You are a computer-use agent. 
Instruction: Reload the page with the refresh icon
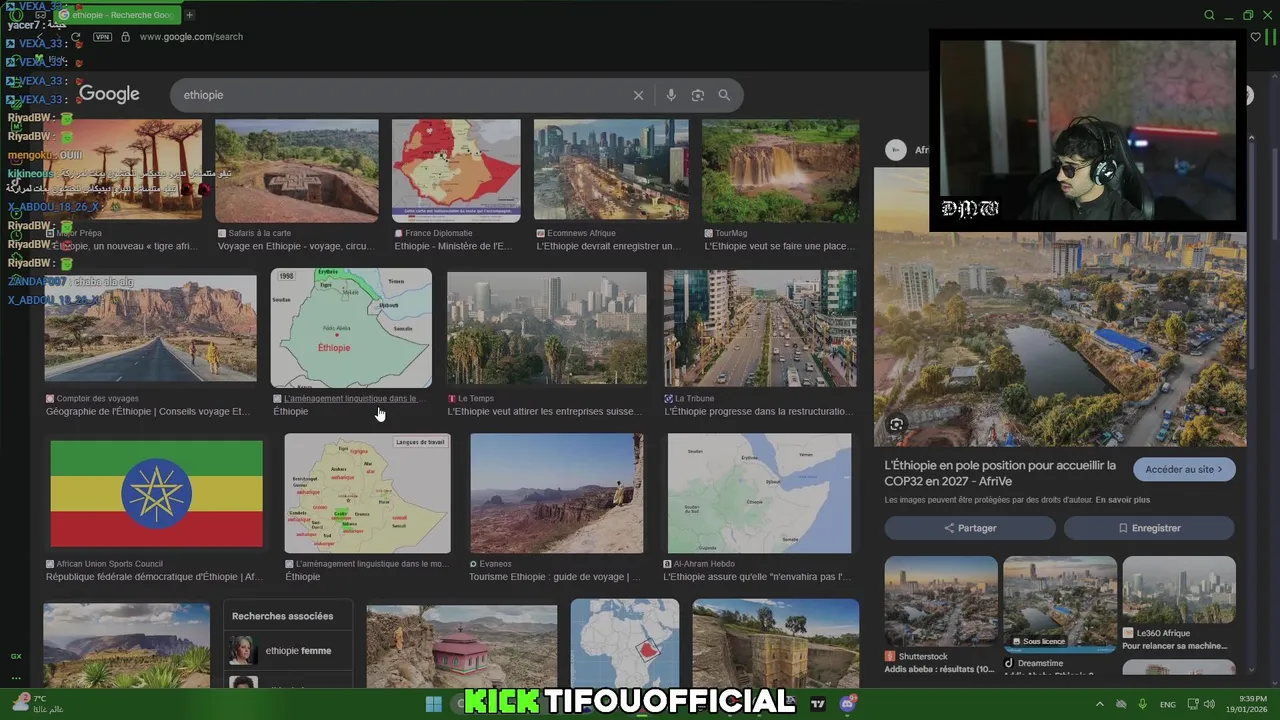pos(75,37)
